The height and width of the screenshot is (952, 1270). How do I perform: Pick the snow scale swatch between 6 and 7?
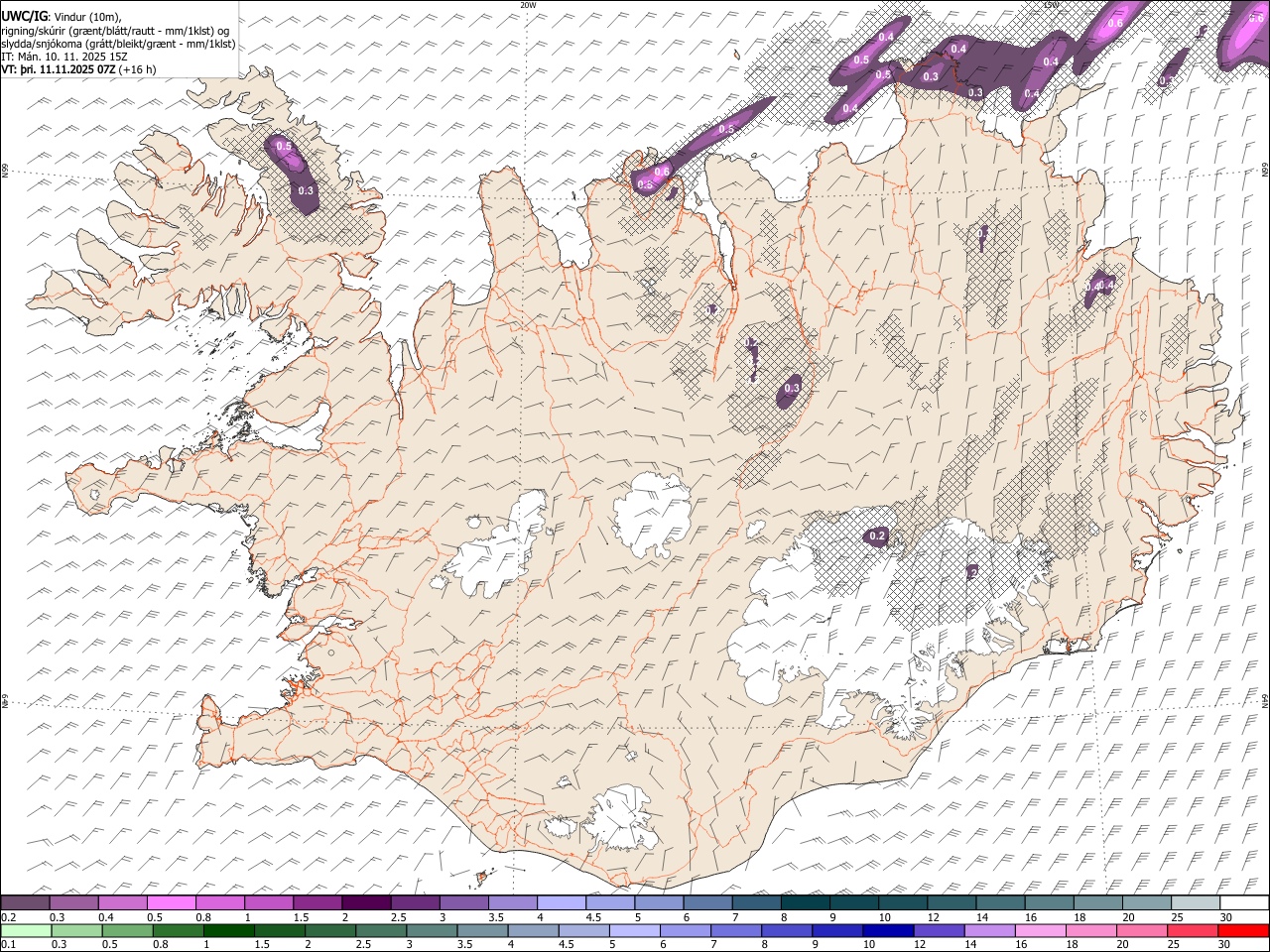click(x=708, y=902)
